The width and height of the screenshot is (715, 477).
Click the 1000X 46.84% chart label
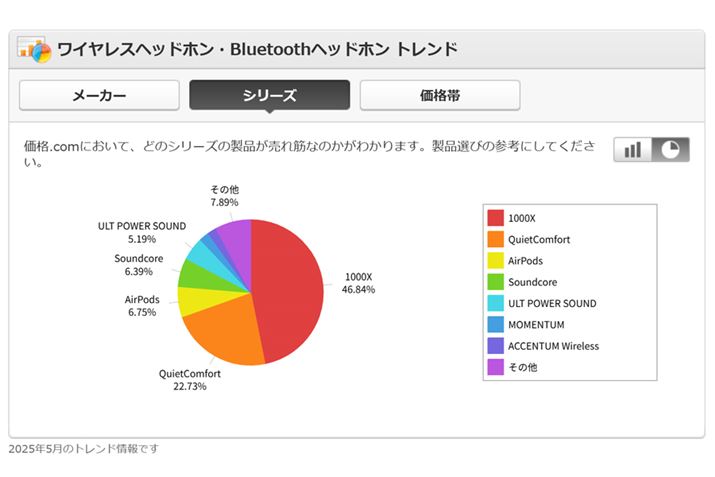tap(357, 283)
